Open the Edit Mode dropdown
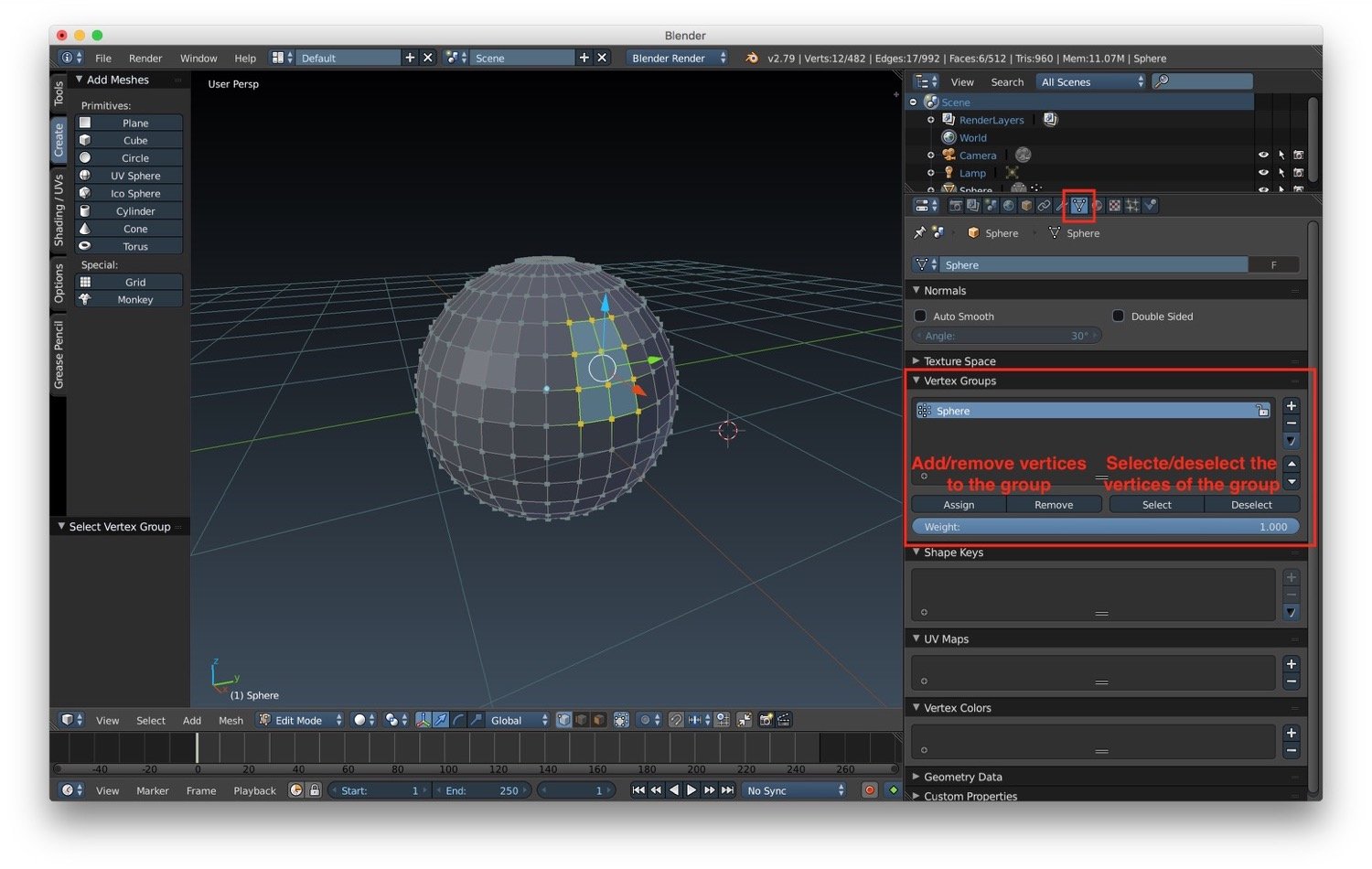This screenshot has width=1372, height=869. coord(300,720)
